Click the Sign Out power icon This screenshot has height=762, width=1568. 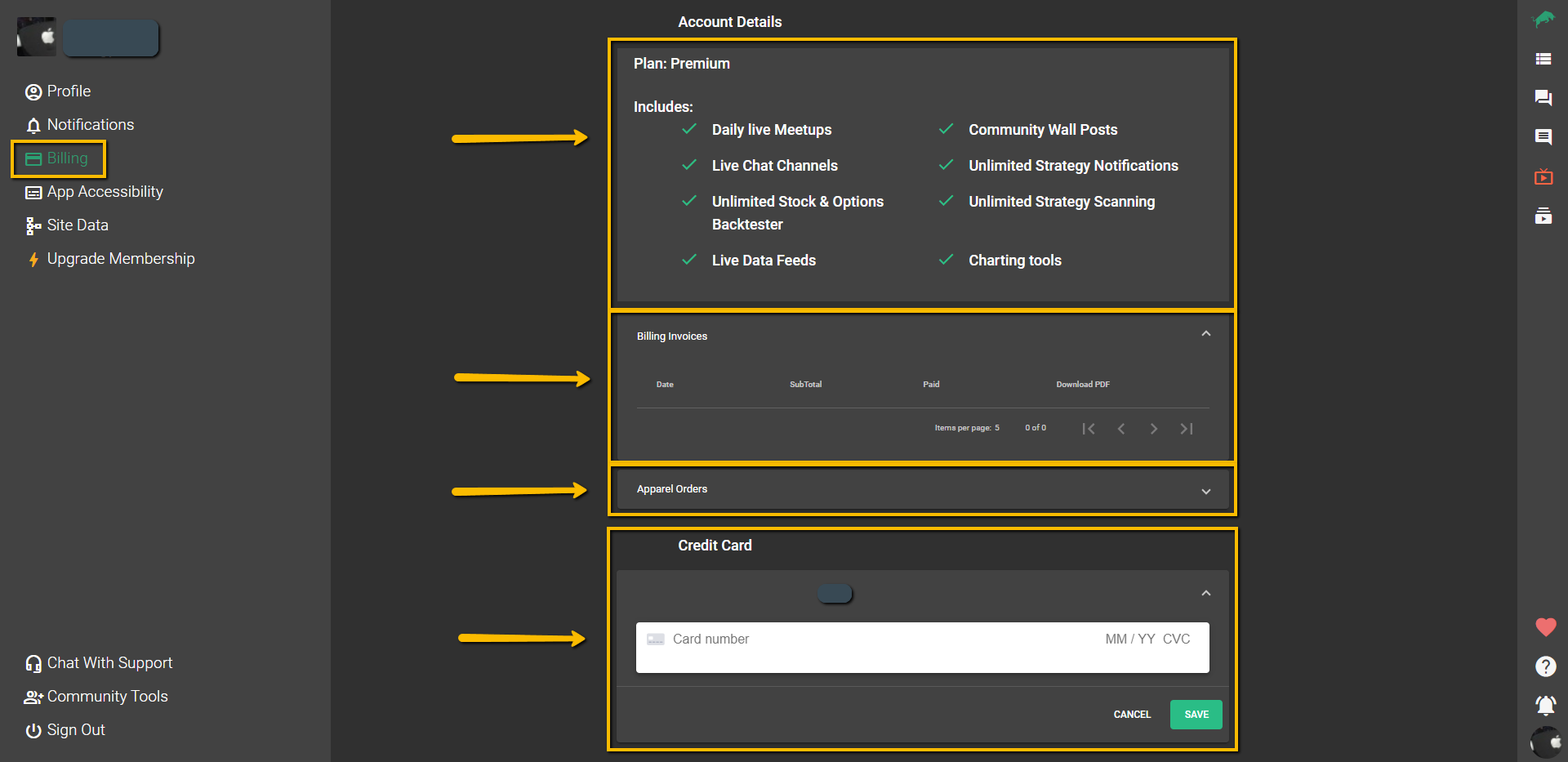tap(33, 731)
